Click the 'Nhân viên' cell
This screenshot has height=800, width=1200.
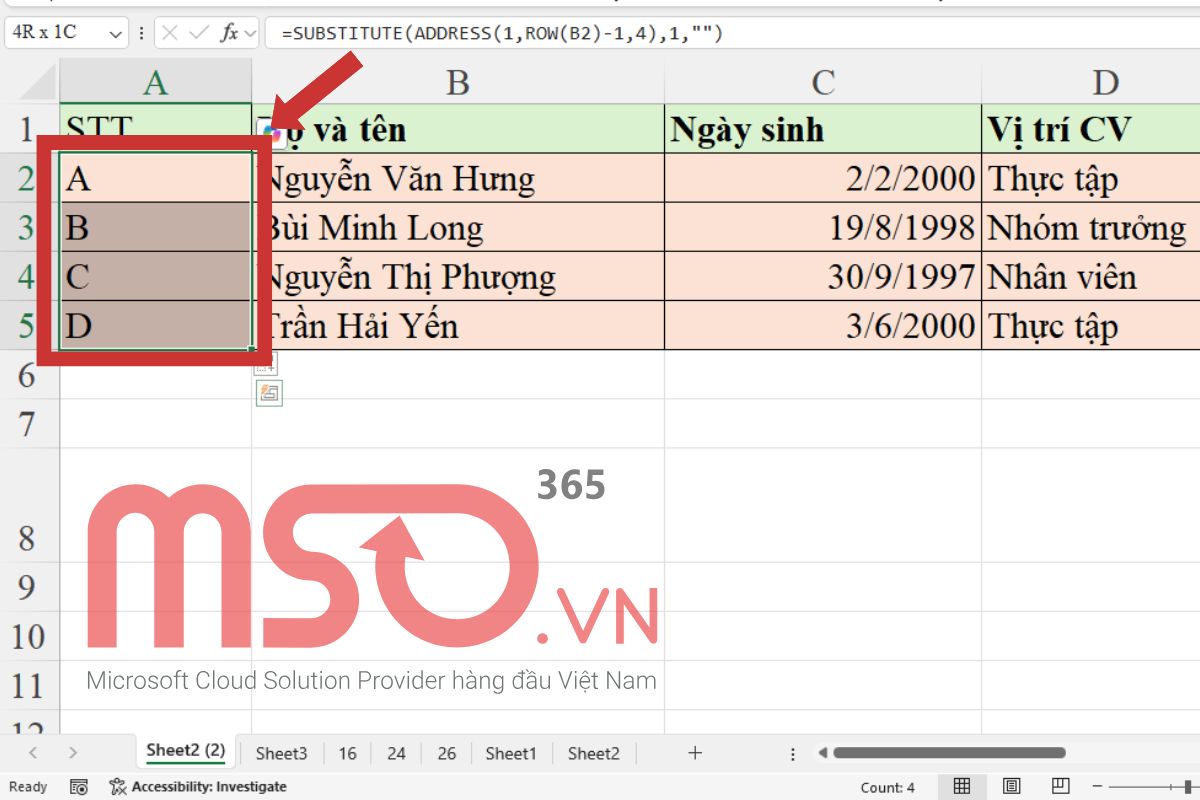[x=1092, y=277]
